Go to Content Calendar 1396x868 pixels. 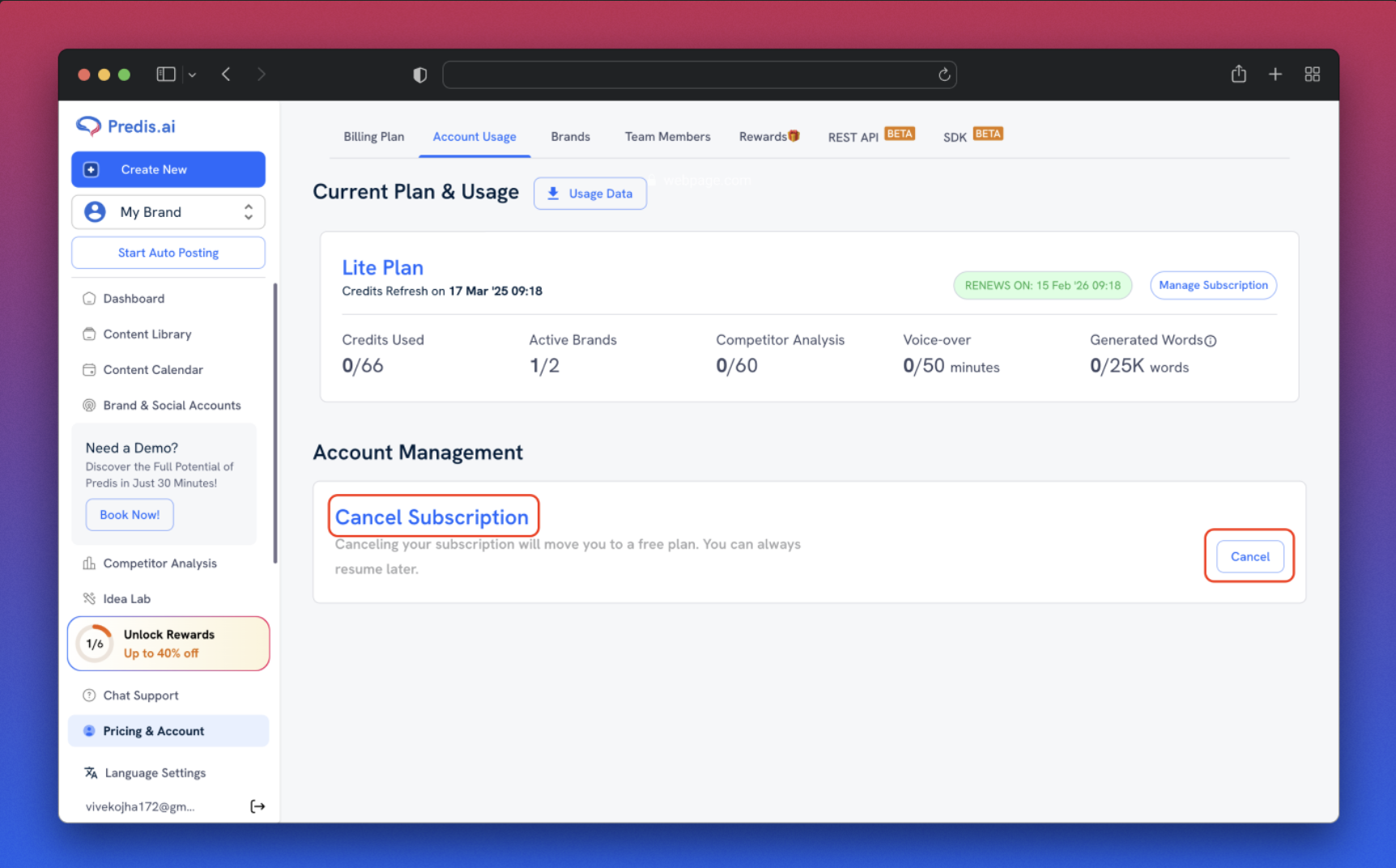153,370
